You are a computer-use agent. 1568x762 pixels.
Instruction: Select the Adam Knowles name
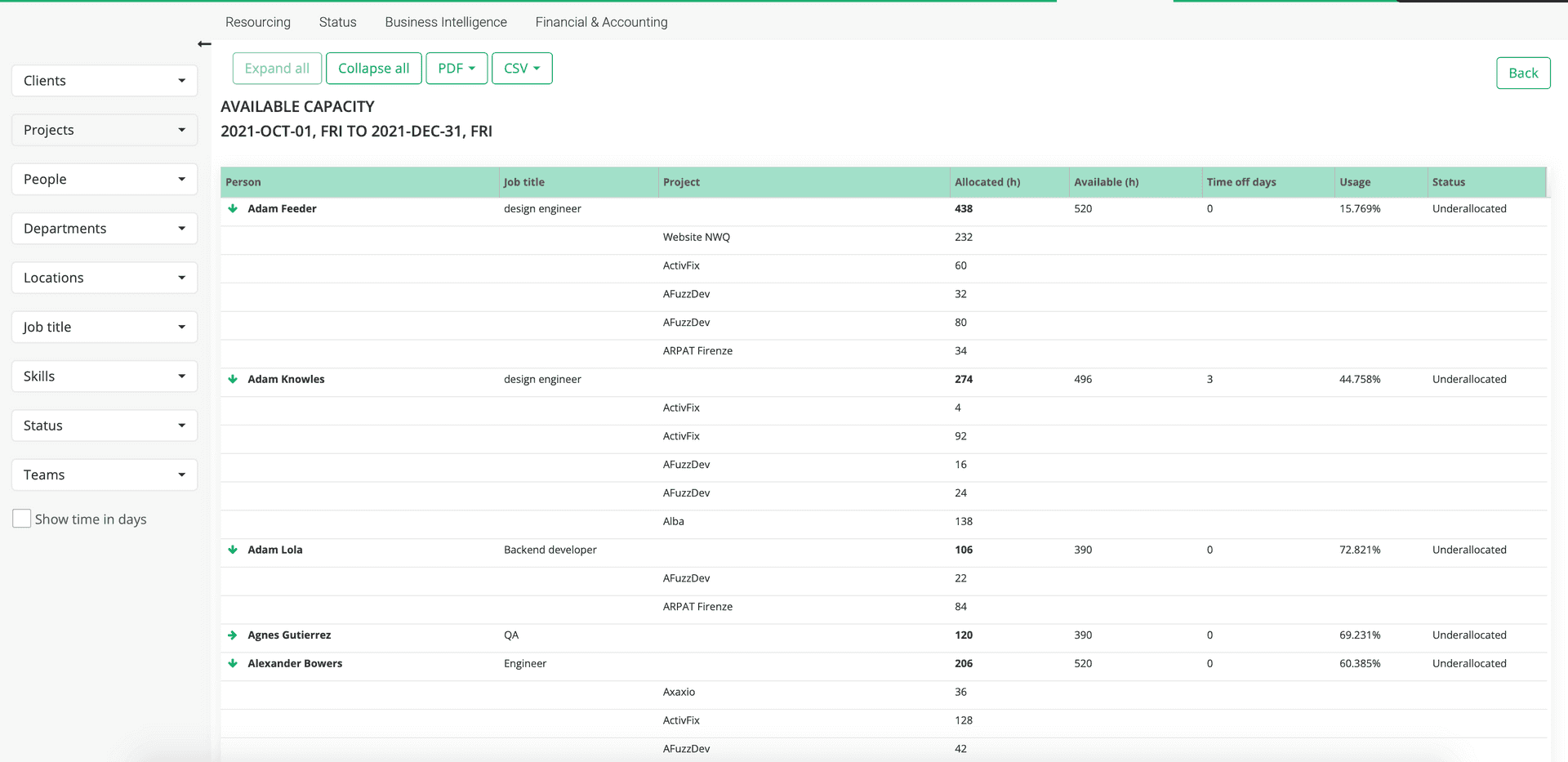click(x=286, y=380)
